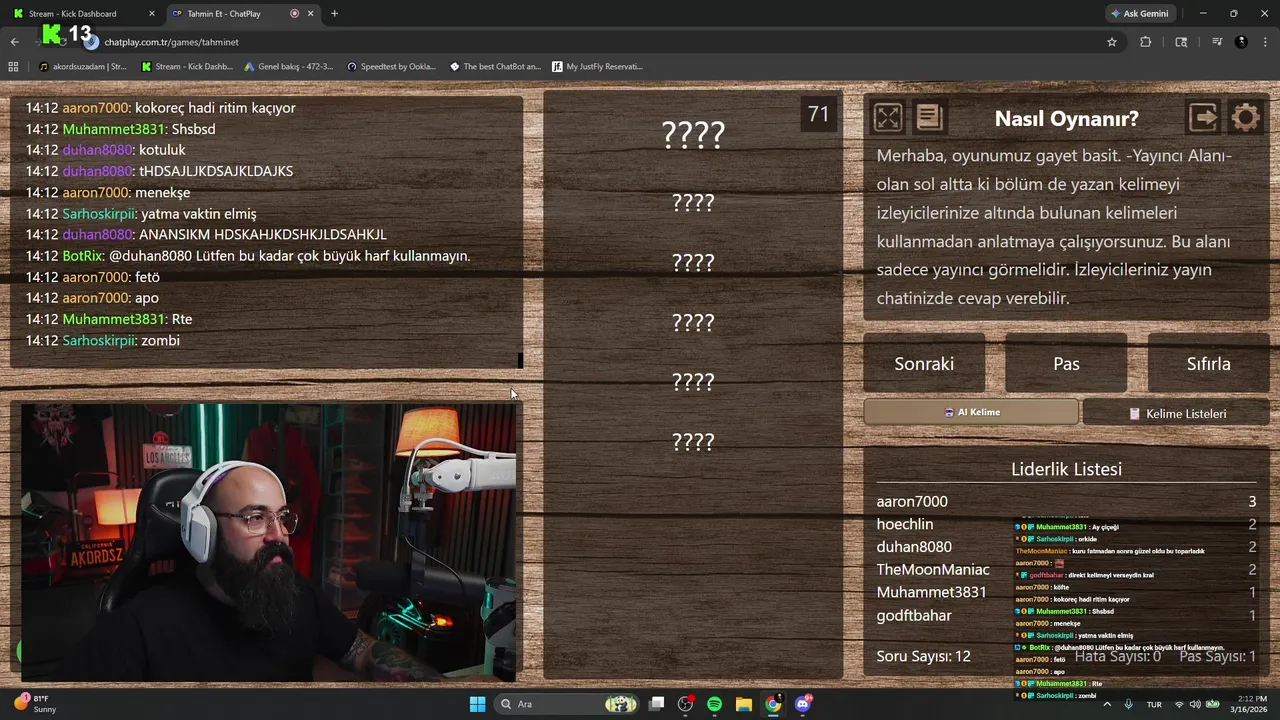
Task: Bookmark this page with the star icon
Action: [x=1111, y=42]
